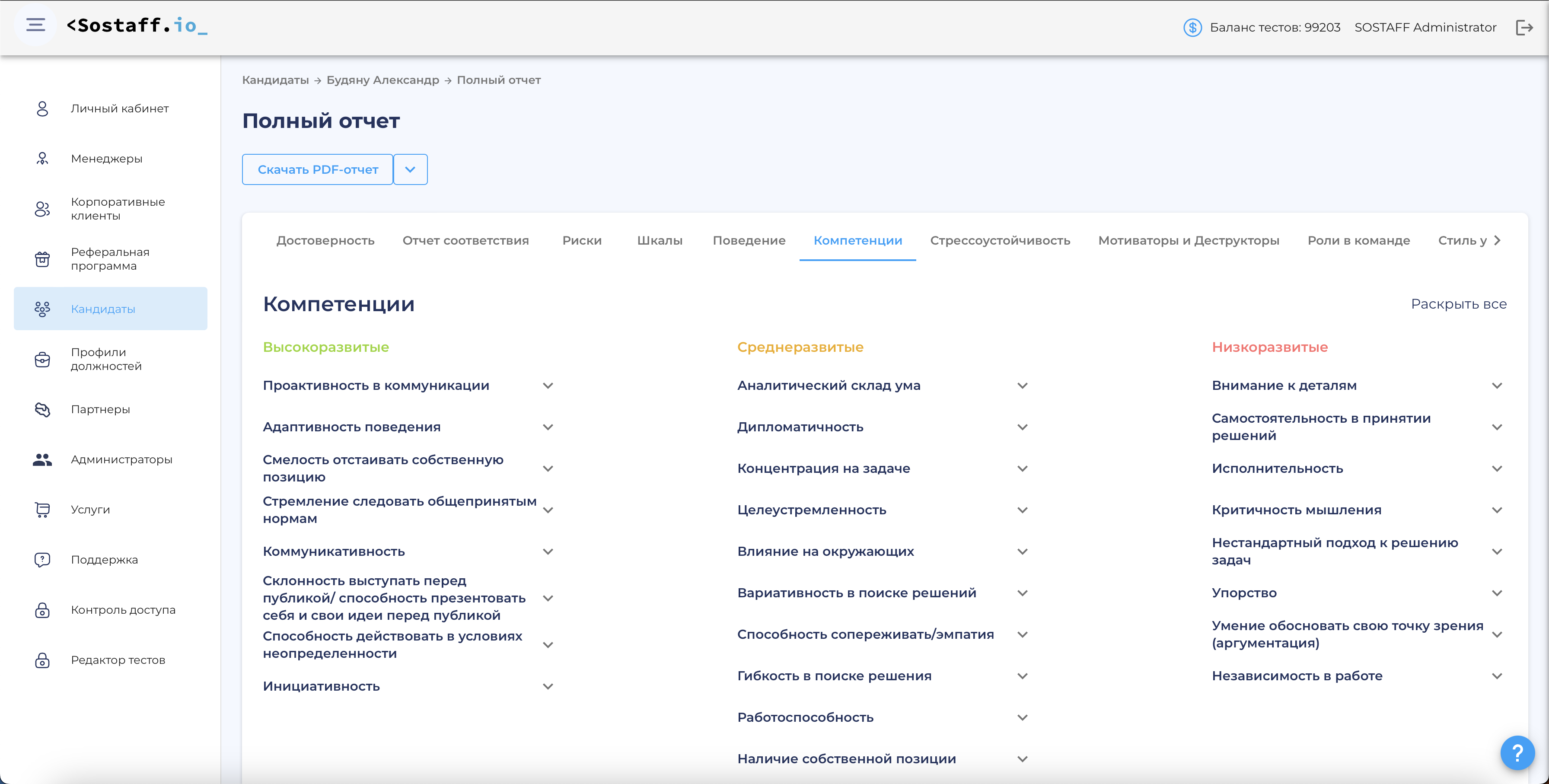Viewport: 1549px width, 784px height.
Task: Expand Независимость в работе
Action: pyautogui.click(x=1497, y=676)
